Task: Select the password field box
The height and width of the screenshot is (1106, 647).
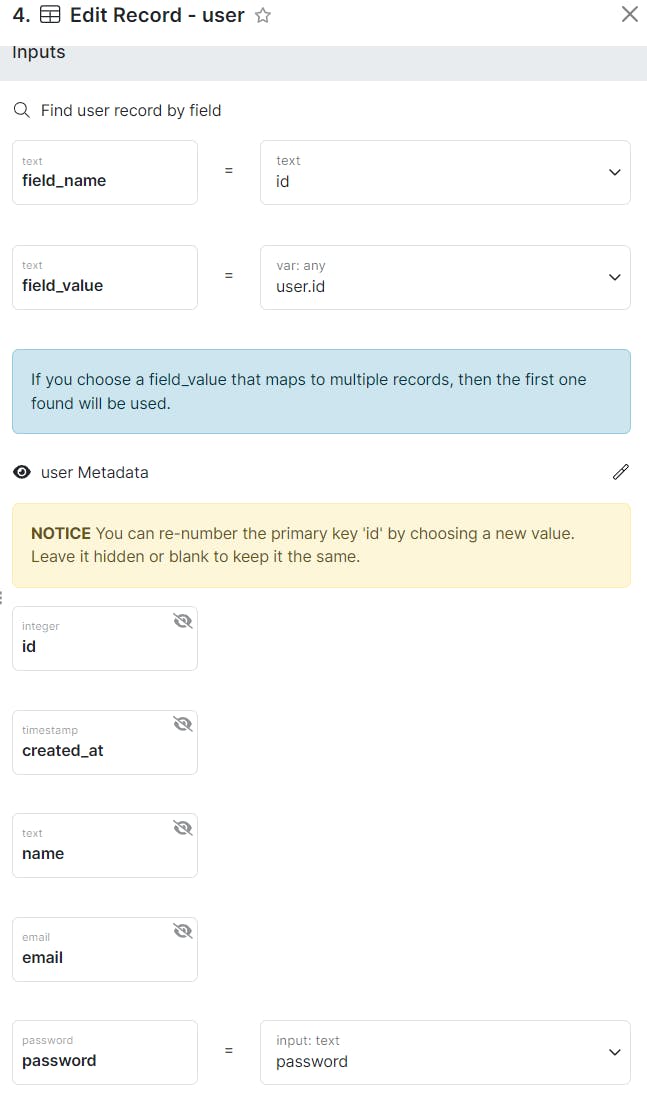Action: (x=105, y=1052)
